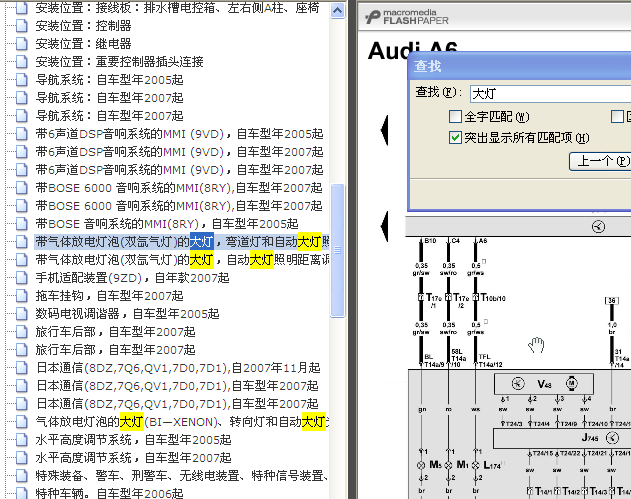Select 水平高度调节系统,自车型年2005起 entry

click(134, 440)
